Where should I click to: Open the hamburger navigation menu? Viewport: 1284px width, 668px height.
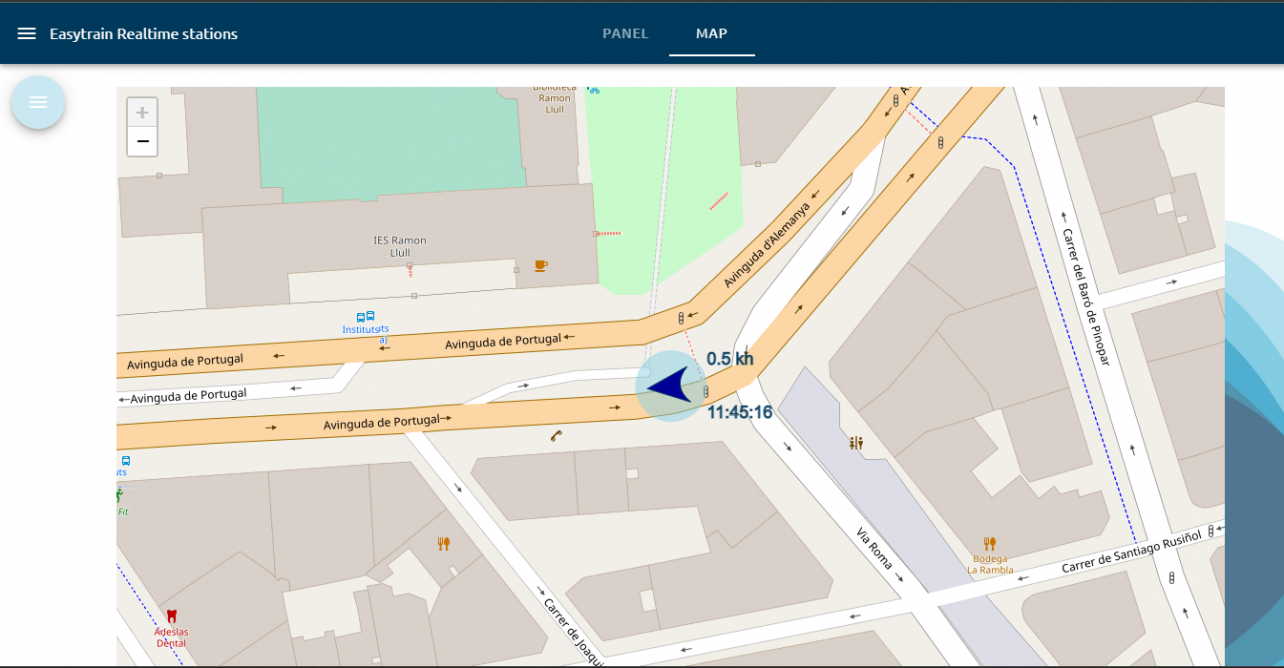click(26, 34)
